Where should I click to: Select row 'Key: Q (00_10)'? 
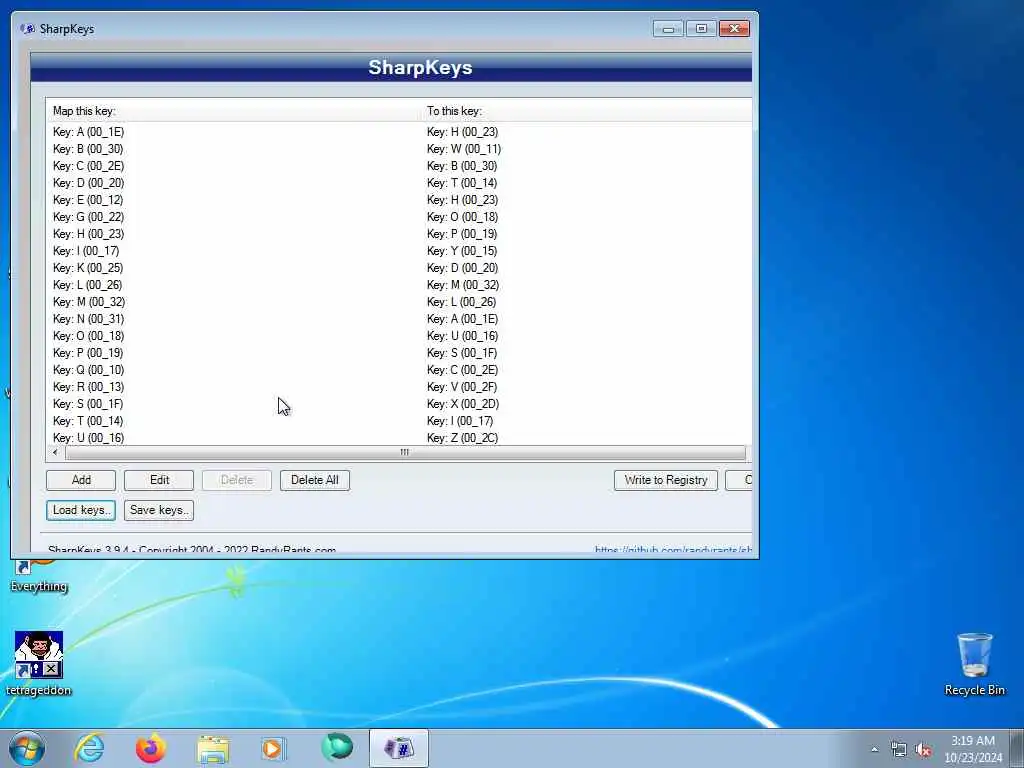pos(88,370)
